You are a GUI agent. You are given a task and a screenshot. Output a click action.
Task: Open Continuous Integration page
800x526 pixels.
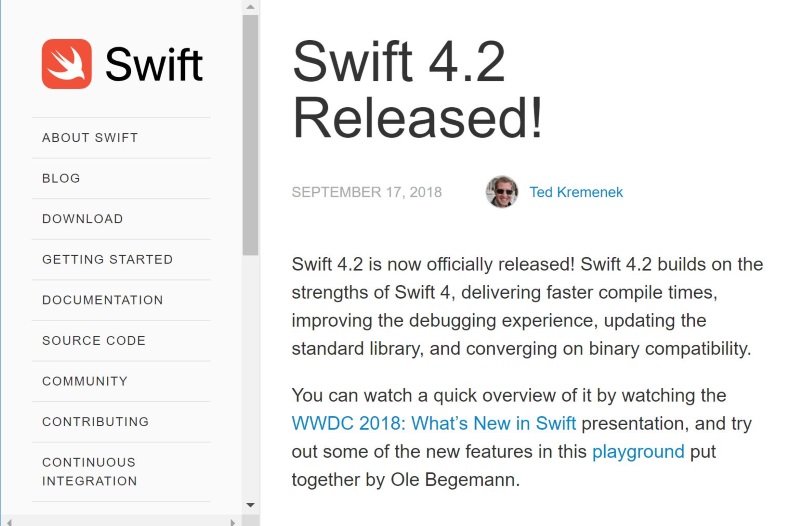pos(89,471)
